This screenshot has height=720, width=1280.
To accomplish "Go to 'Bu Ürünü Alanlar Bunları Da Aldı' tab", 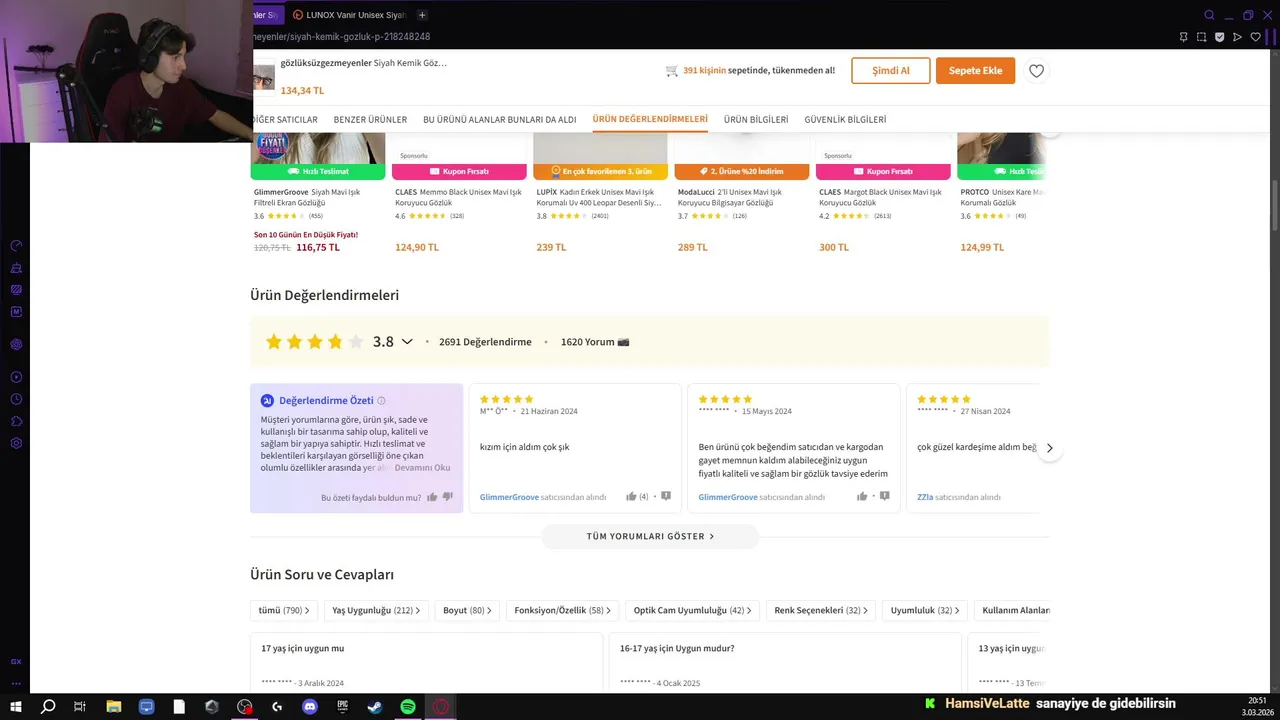I will tap(500, 119).
